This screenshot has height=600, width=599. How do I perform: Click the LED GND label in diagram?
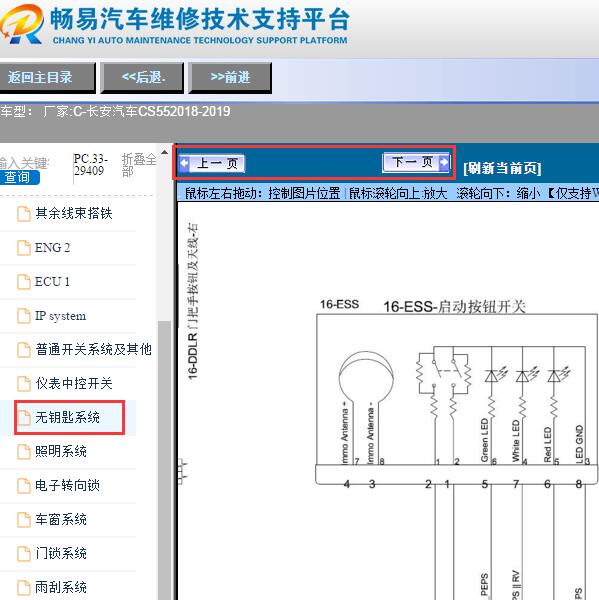579,444
